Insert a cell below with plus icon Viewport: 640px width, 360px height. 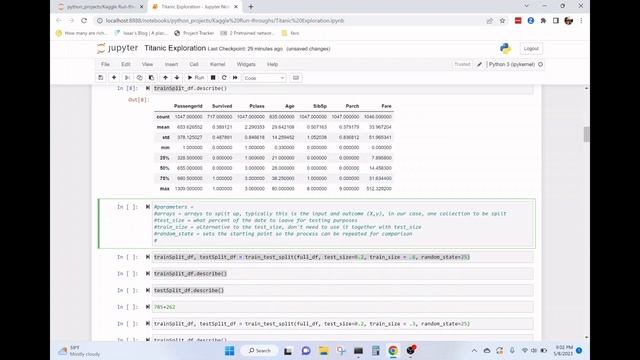click(114, 78)
